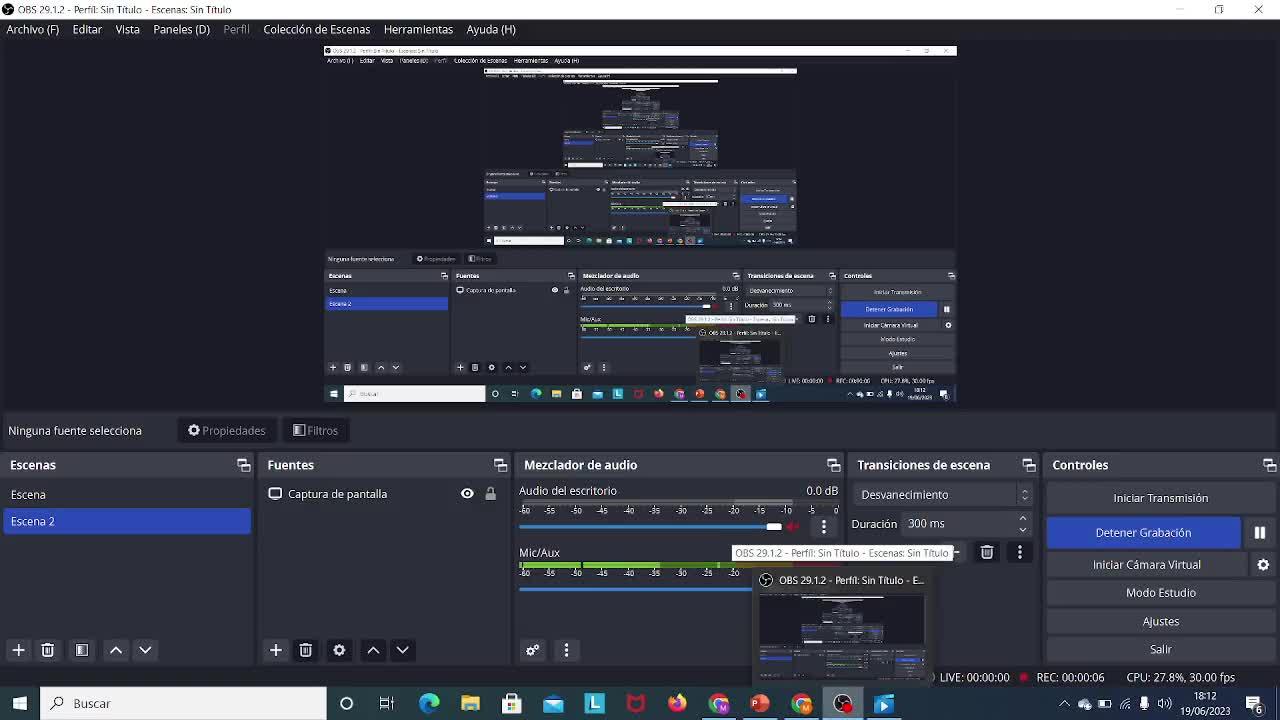1280x720 pixels.
Task: Open the Ayuda menu
Action: [491, 29]
